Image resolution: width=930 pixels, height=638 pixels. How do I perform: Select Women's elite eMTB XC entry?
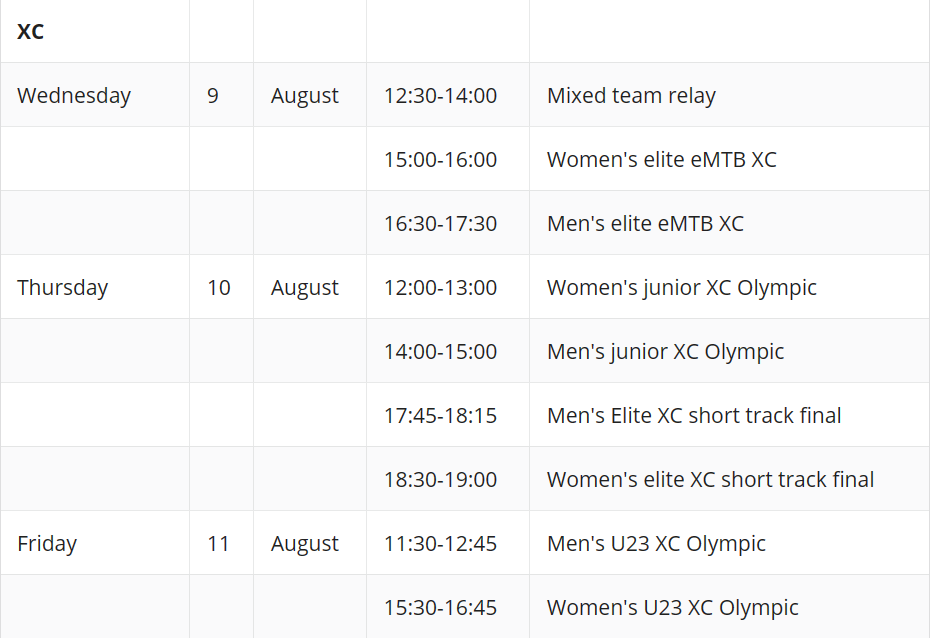pyautogui.click(x=729, y=159)
